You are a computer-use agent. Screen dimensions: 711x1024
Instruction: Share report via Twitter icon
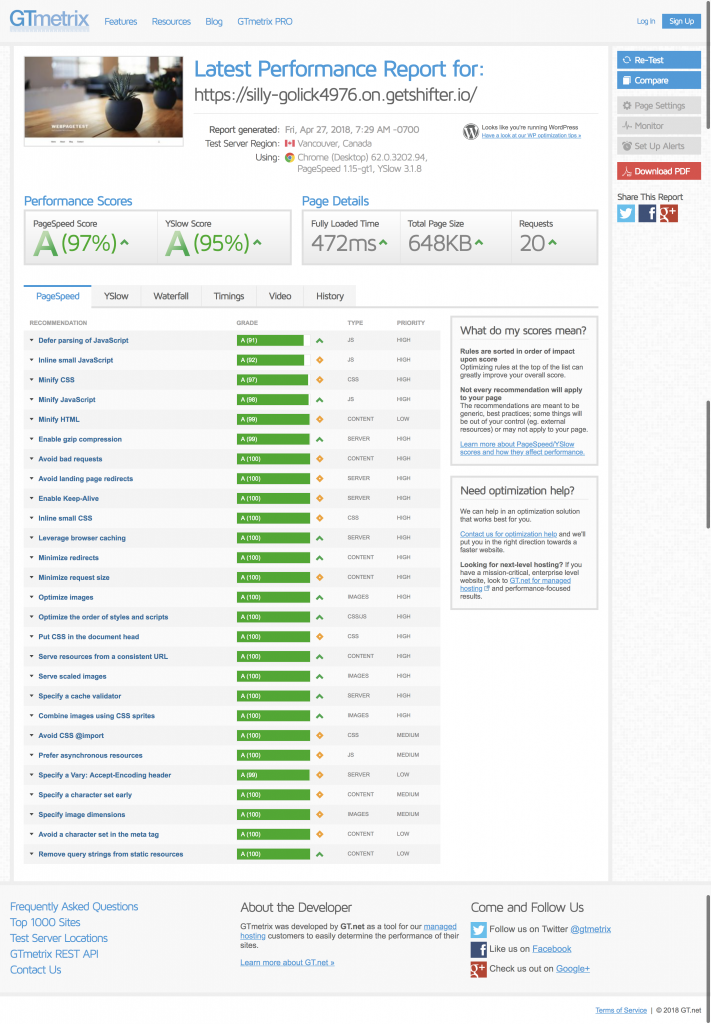[625, 214]
